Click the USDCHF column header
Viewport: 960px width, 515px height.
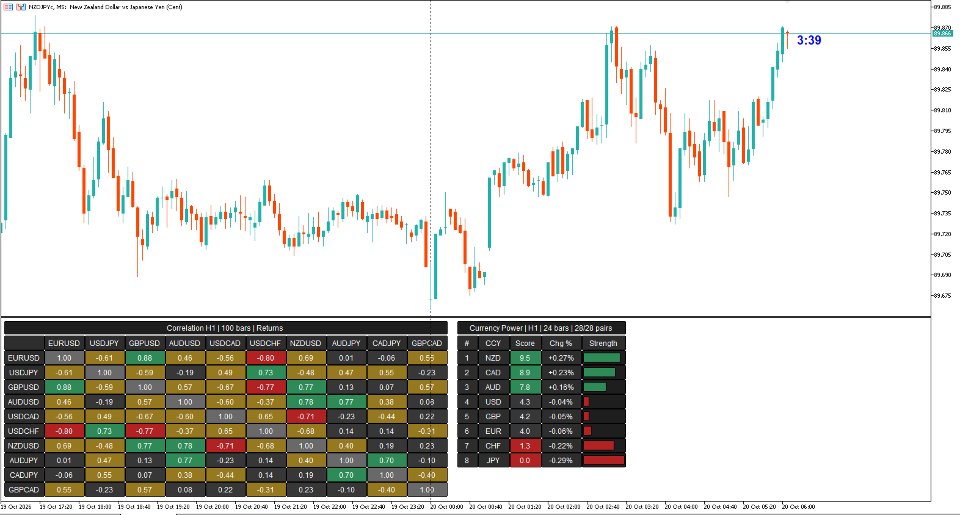pos(265,343)
